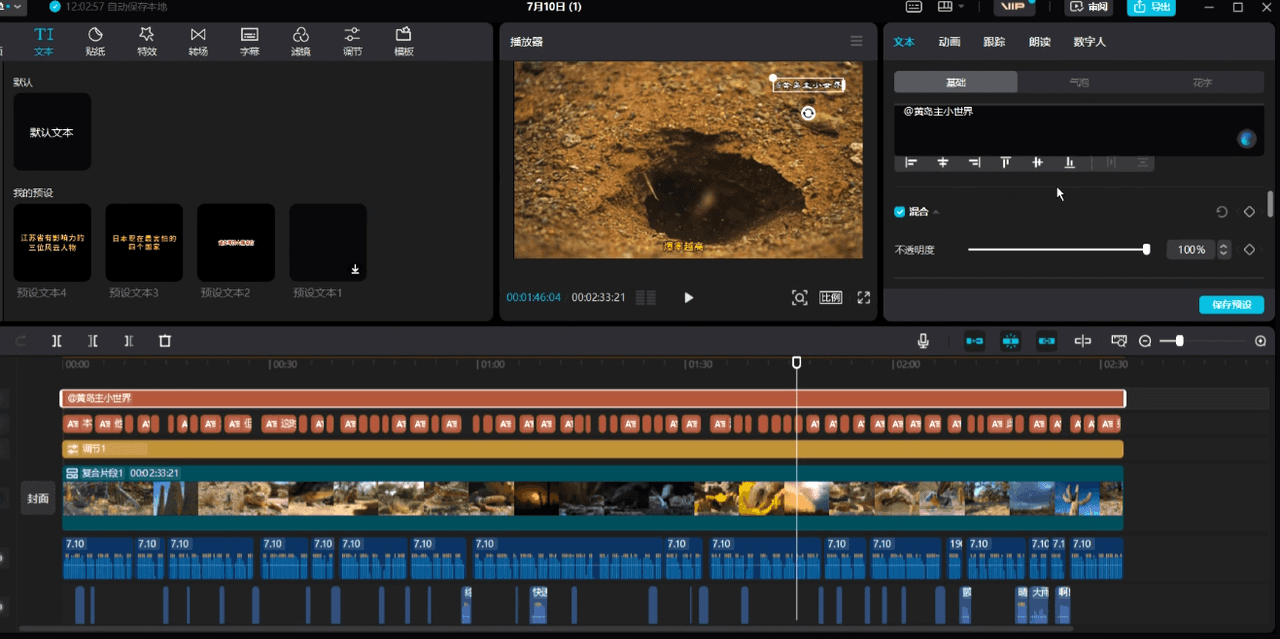
Task: Open the 滤镜 filters panel
Action: pyautogui.click(x=301, y=41)
